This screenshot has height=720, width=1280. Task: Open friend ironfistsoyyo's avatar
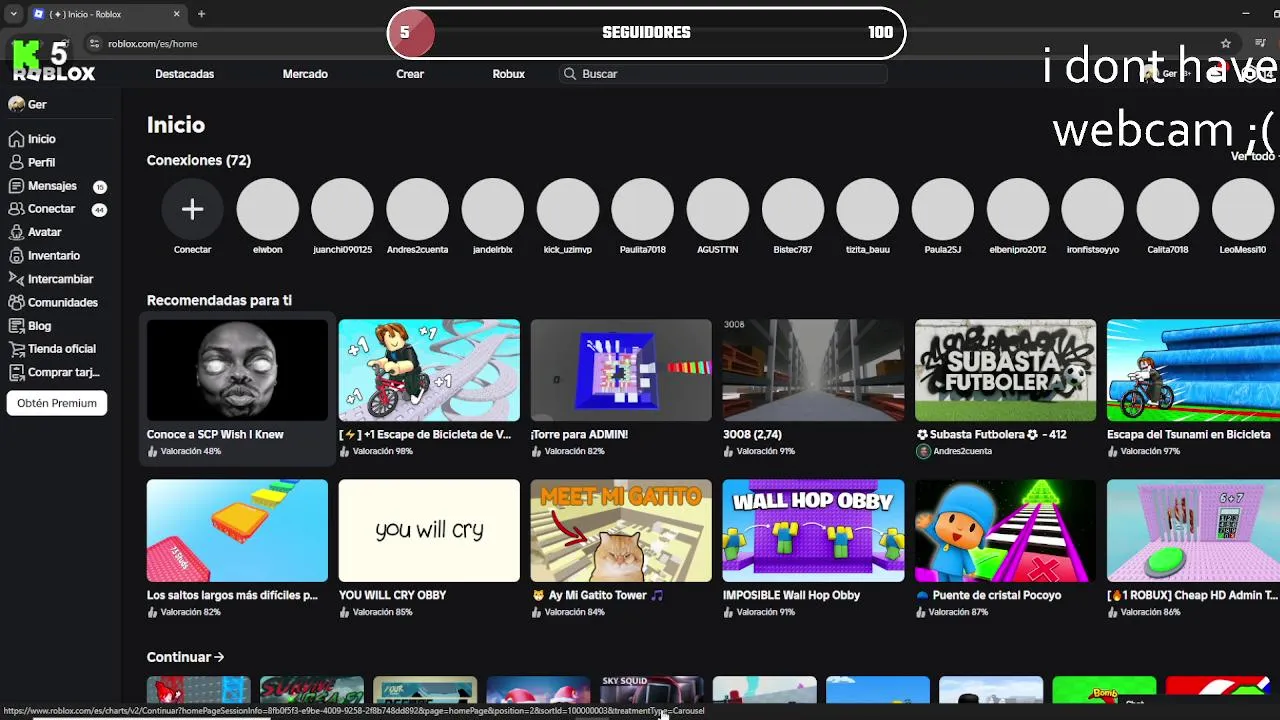click(1092, 209)
